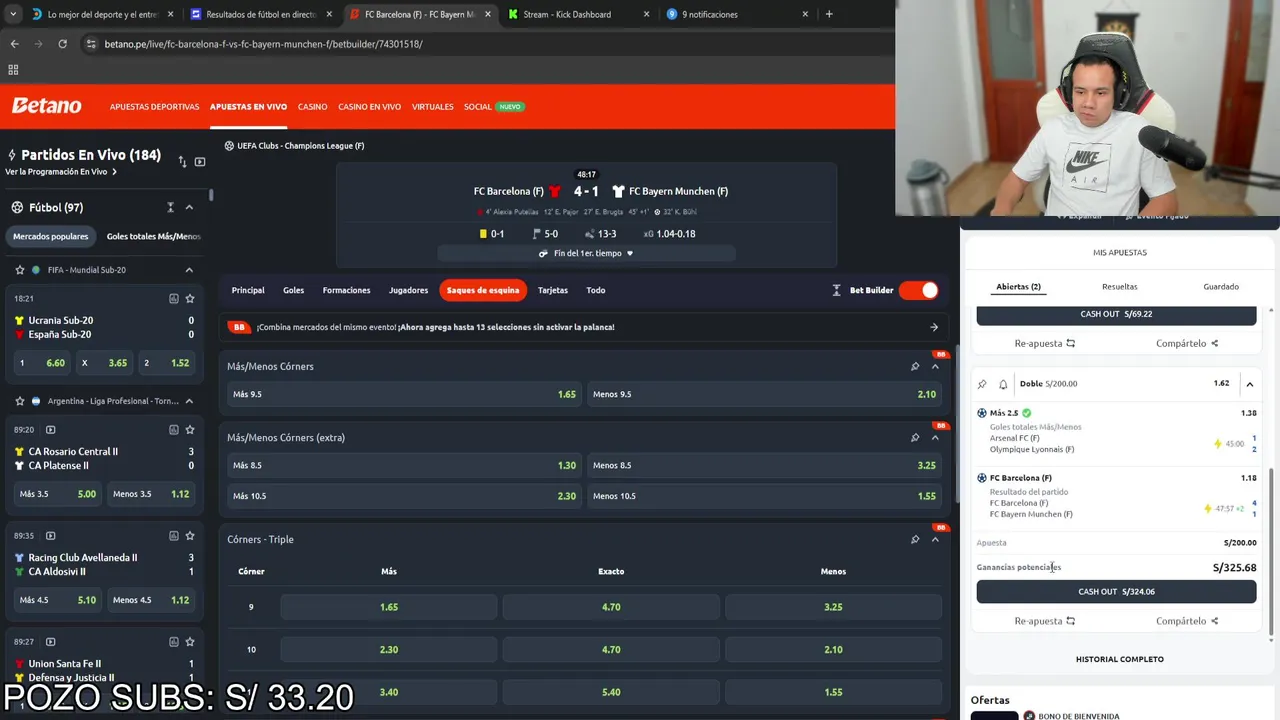The height and width of the screenshot is (720, 1280).
Task: Click the browser address bar URL
Action: point(263,44)
